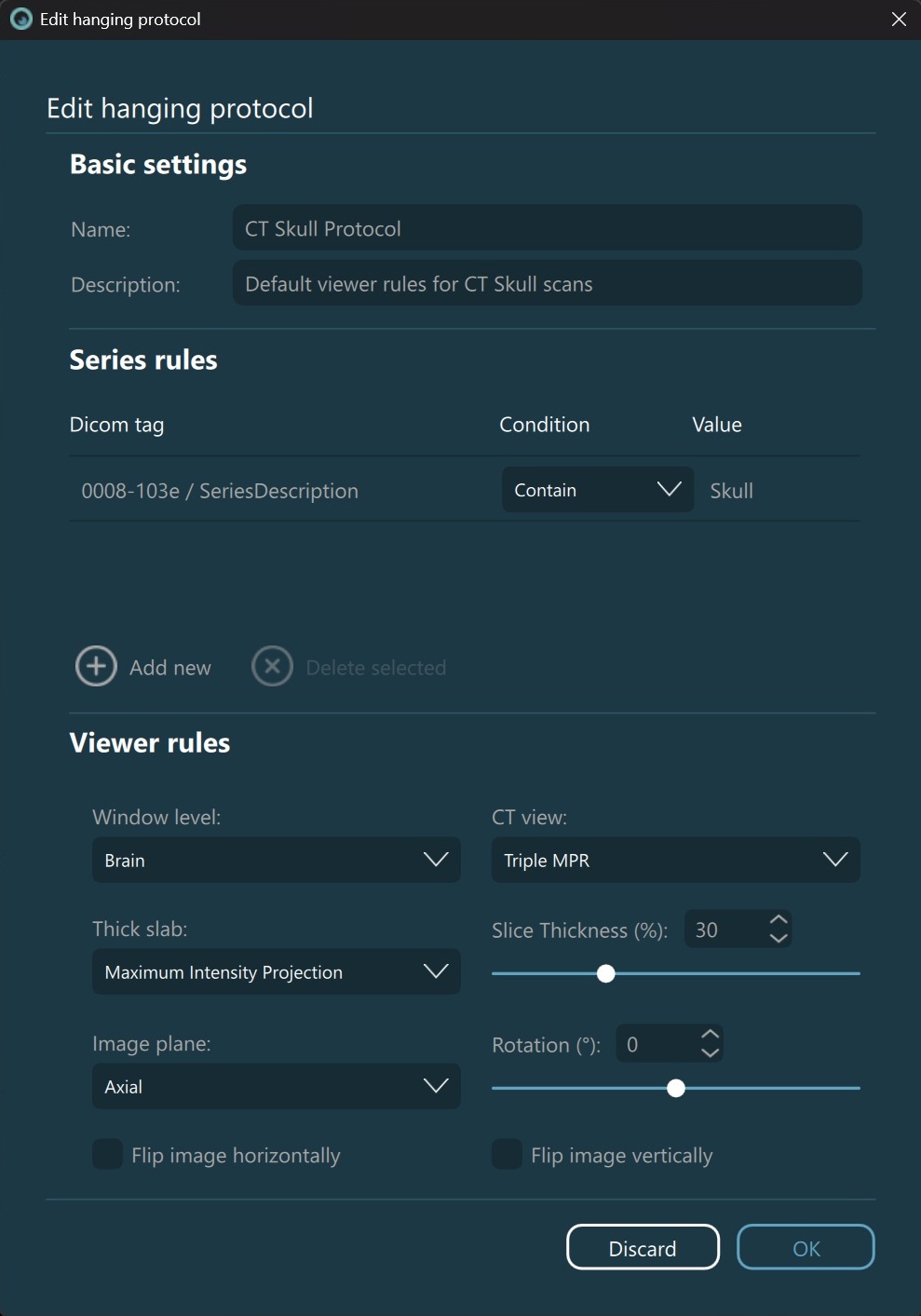Viewport: 921px width, 1316px height.
Task: Click the Slice Thickness slider handle
Action: (x=606, y=974)
